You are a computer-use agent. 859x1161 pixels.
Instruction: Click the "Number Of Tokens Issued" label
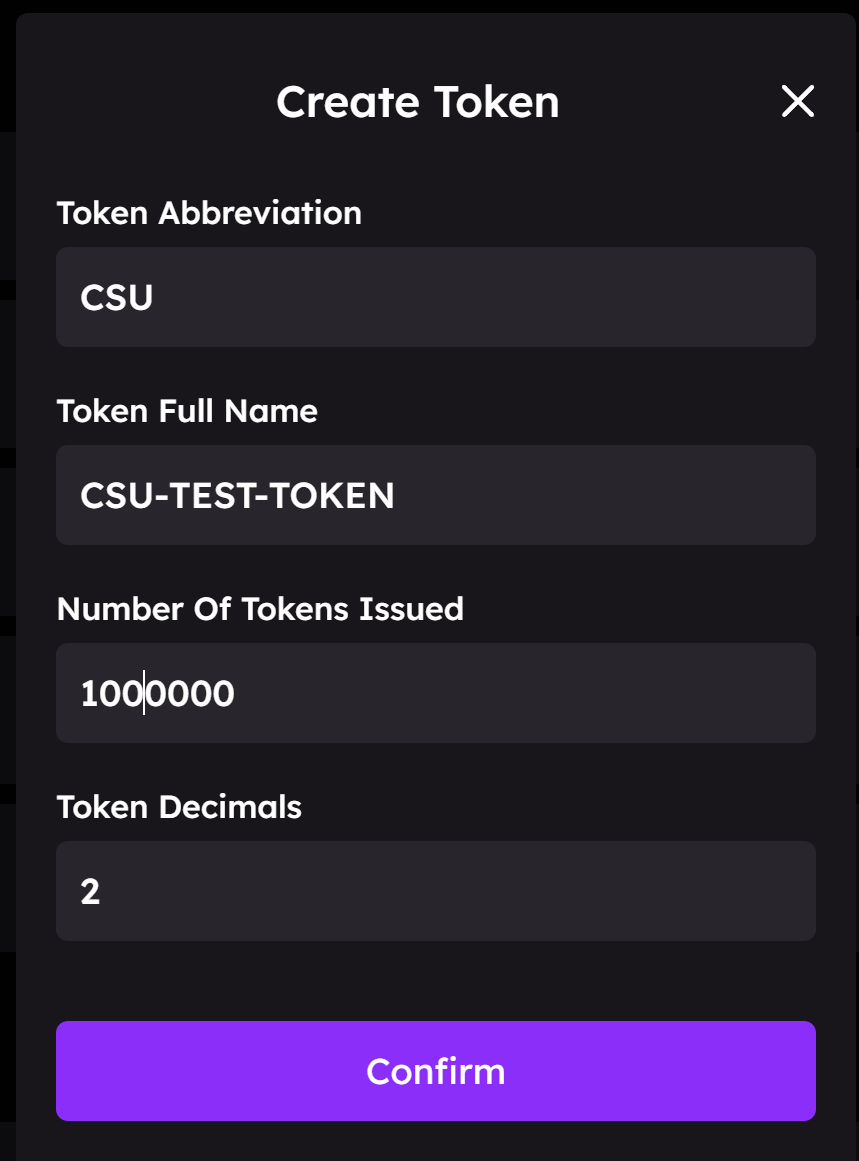click(x=260, y=609)
